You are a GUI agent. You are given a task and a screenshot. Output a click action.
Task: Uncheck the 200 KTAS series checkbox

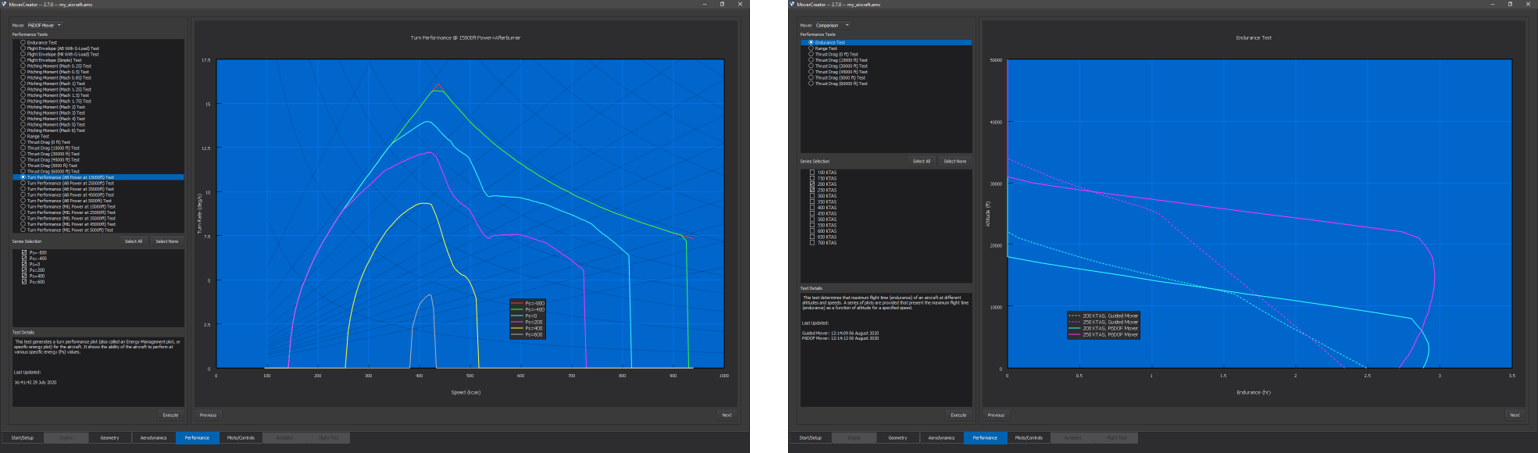click(812, 184)
